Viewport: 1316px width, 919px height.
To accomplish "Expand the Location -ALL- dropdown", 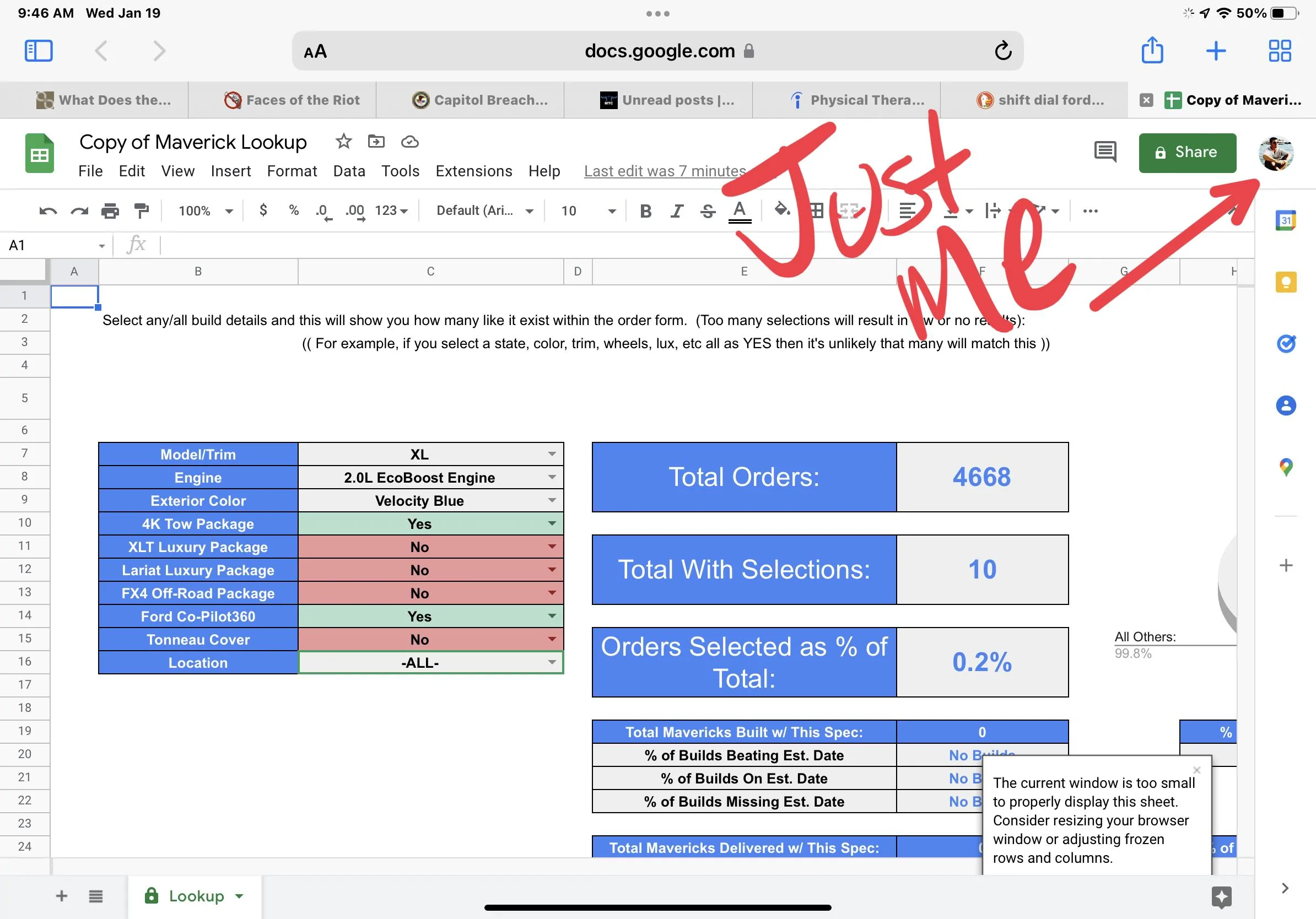I will tap(552, 662).
